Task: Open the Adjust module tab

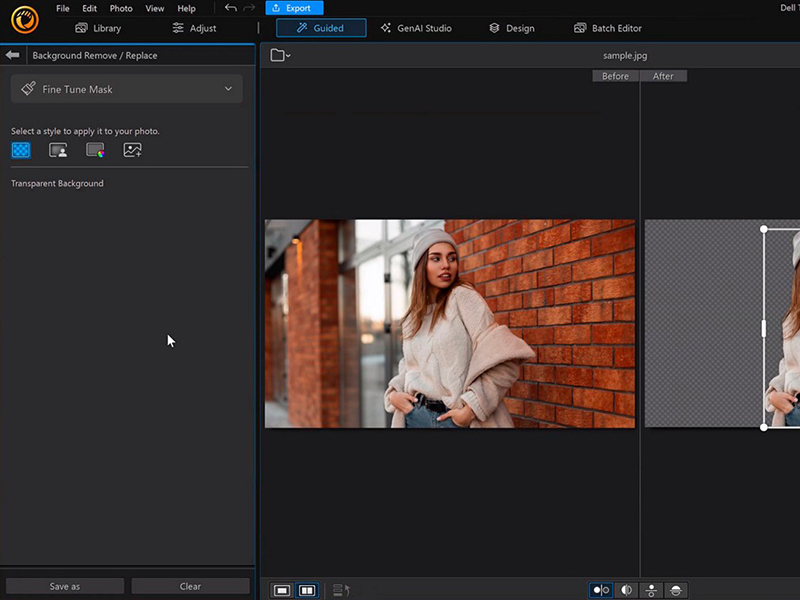Action: coord(194,28)
